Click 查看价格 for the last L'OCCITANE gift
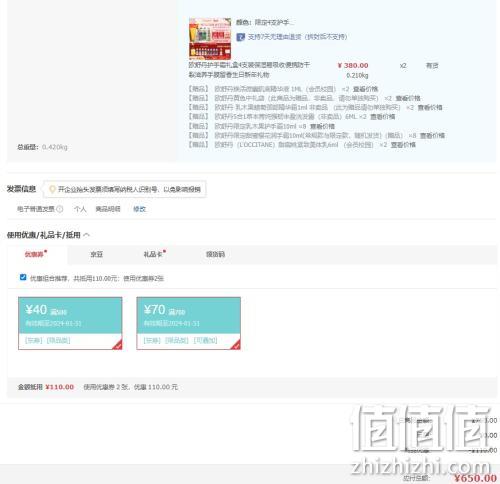This screenshot has height=484, width=500. [x=403, y=145]
